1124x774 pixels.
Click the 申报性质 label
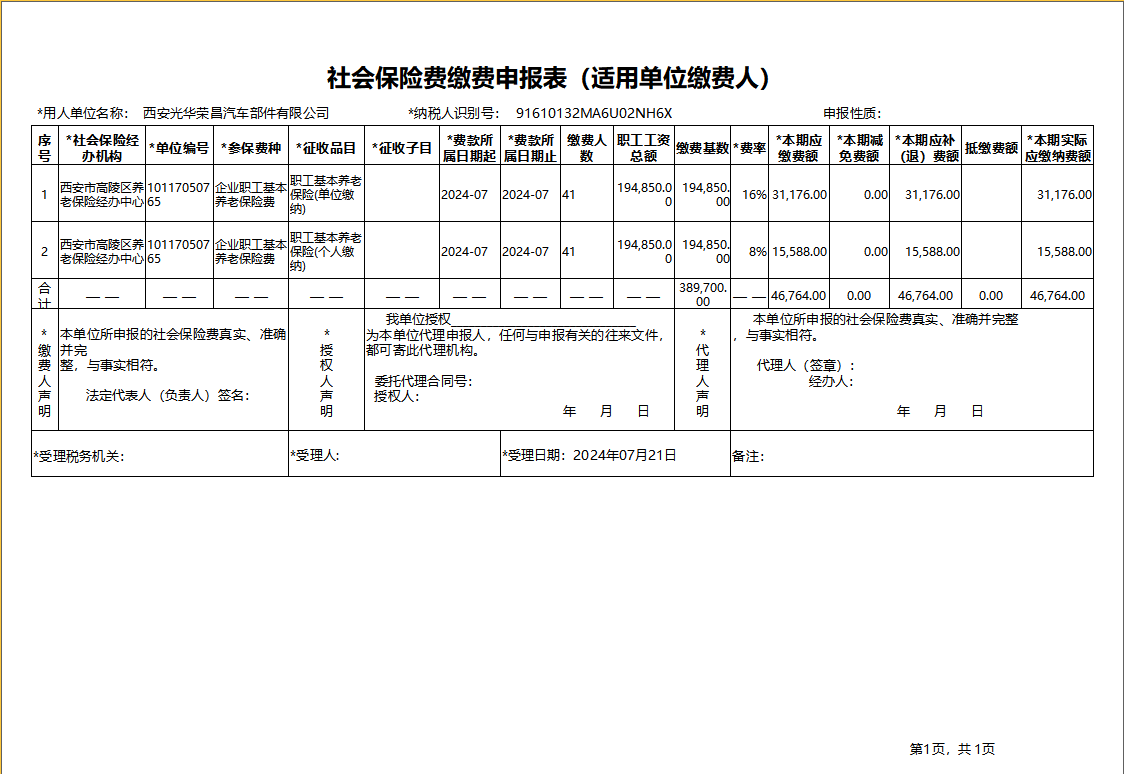coord(852,113)
